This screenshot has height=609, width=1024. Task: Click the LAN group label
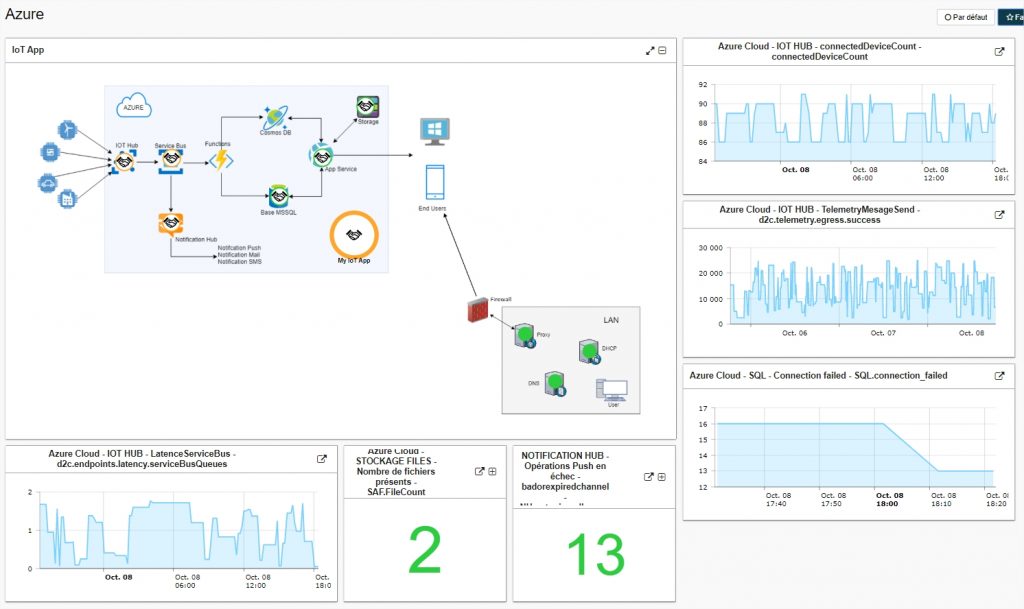[611, 320]
